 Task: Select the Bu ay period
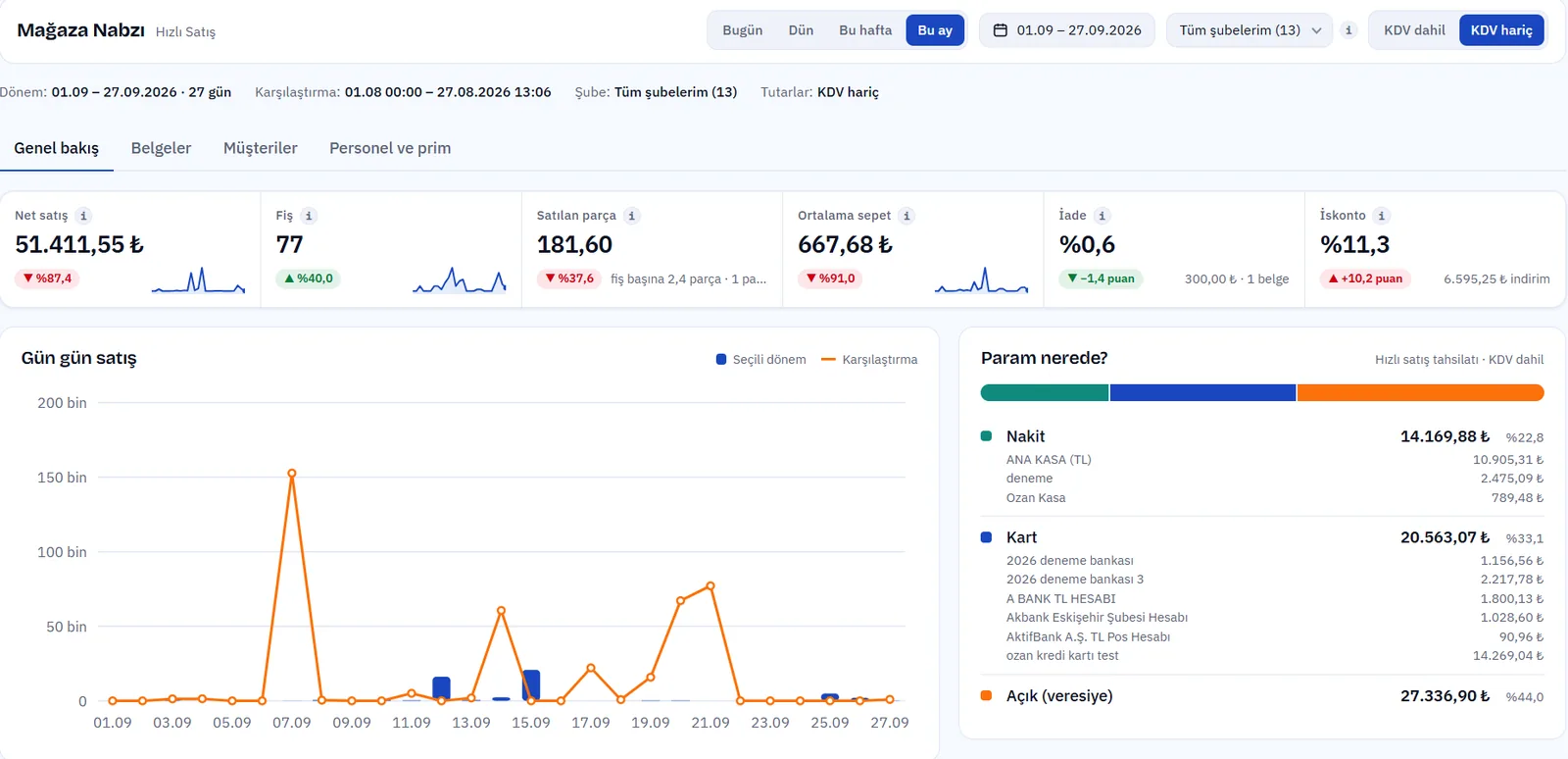pyautogui.click(x=935, y=30)
